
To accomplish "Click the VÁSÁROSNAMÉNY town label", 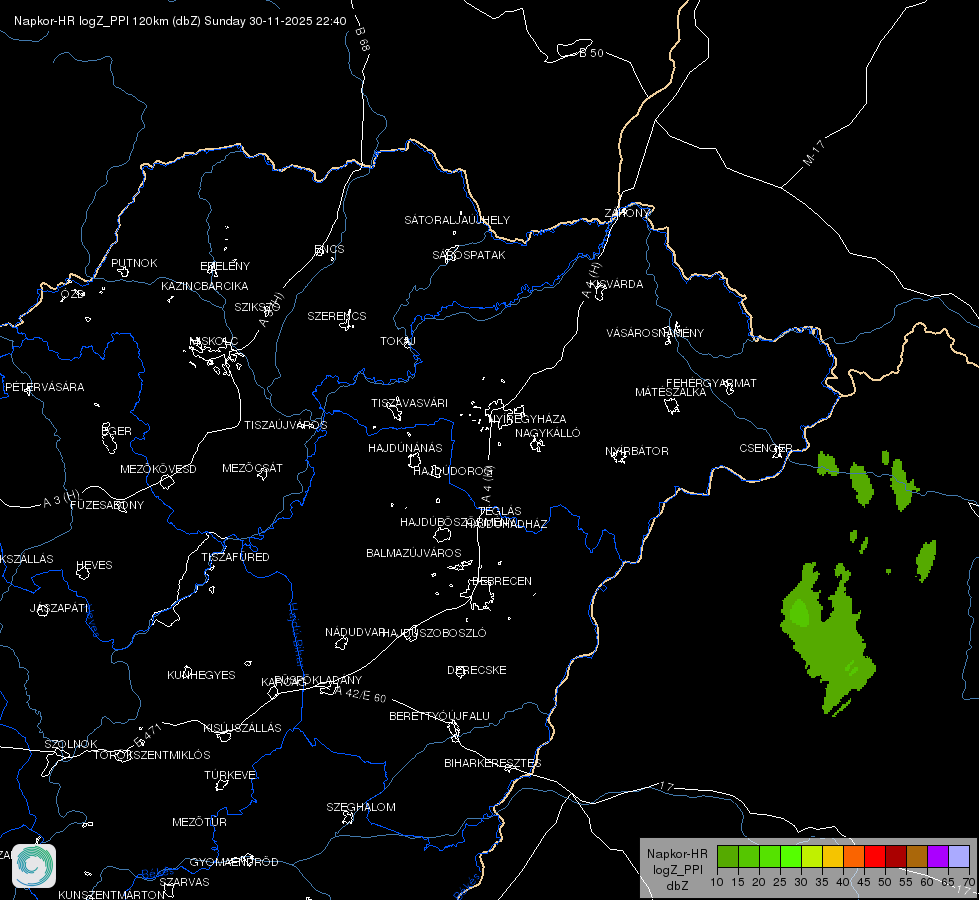I will pyautogui.click(x=655, y=333).
